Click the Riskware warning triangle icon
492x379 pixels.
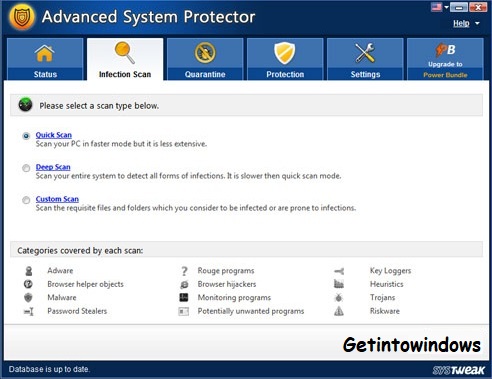[339, 311]
